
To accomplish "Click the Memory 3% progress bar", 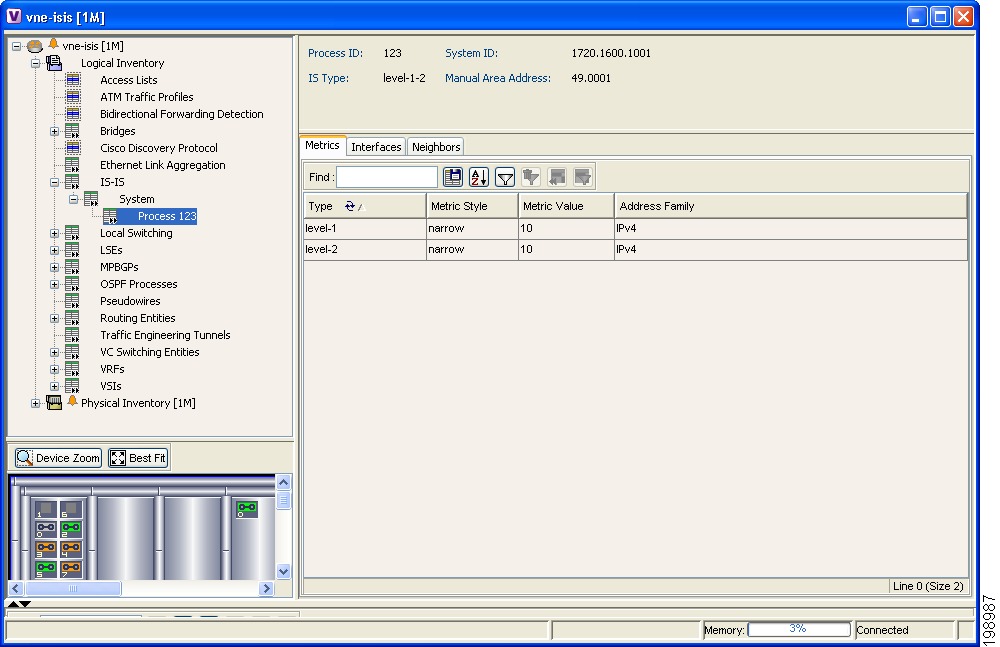I will click(x=799, y=629).
